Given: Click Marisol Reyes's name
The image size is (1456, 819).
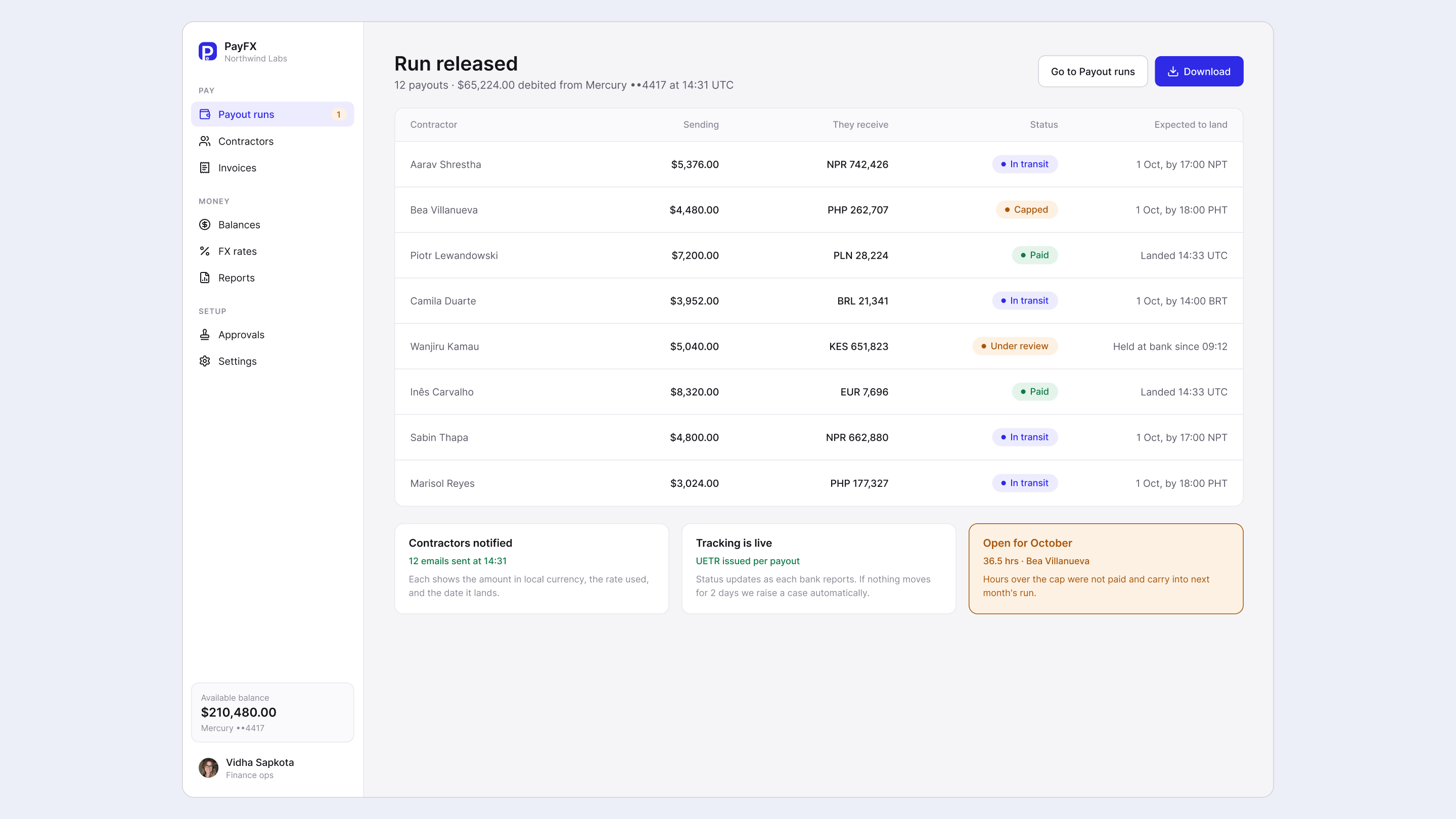Looking at the screenshot, I should 442,483.
